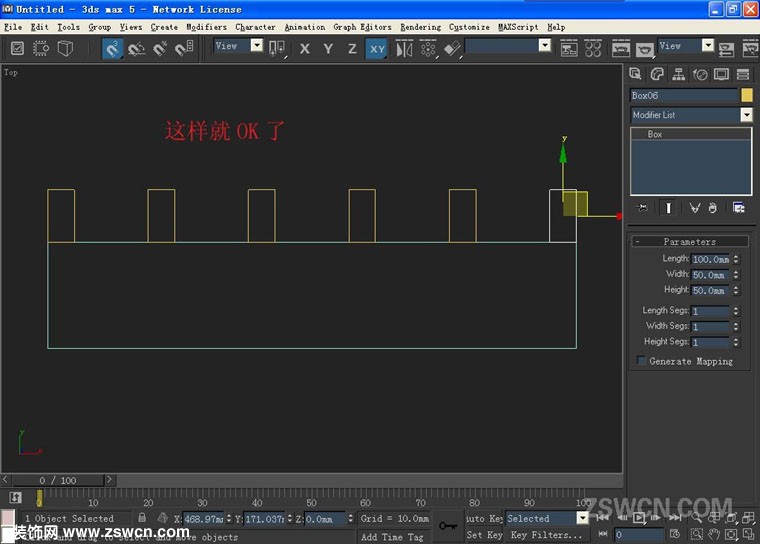The image size is (760, 544).
Task: Toggle Auto Key animation mode
Action: (x=484, y=518)
